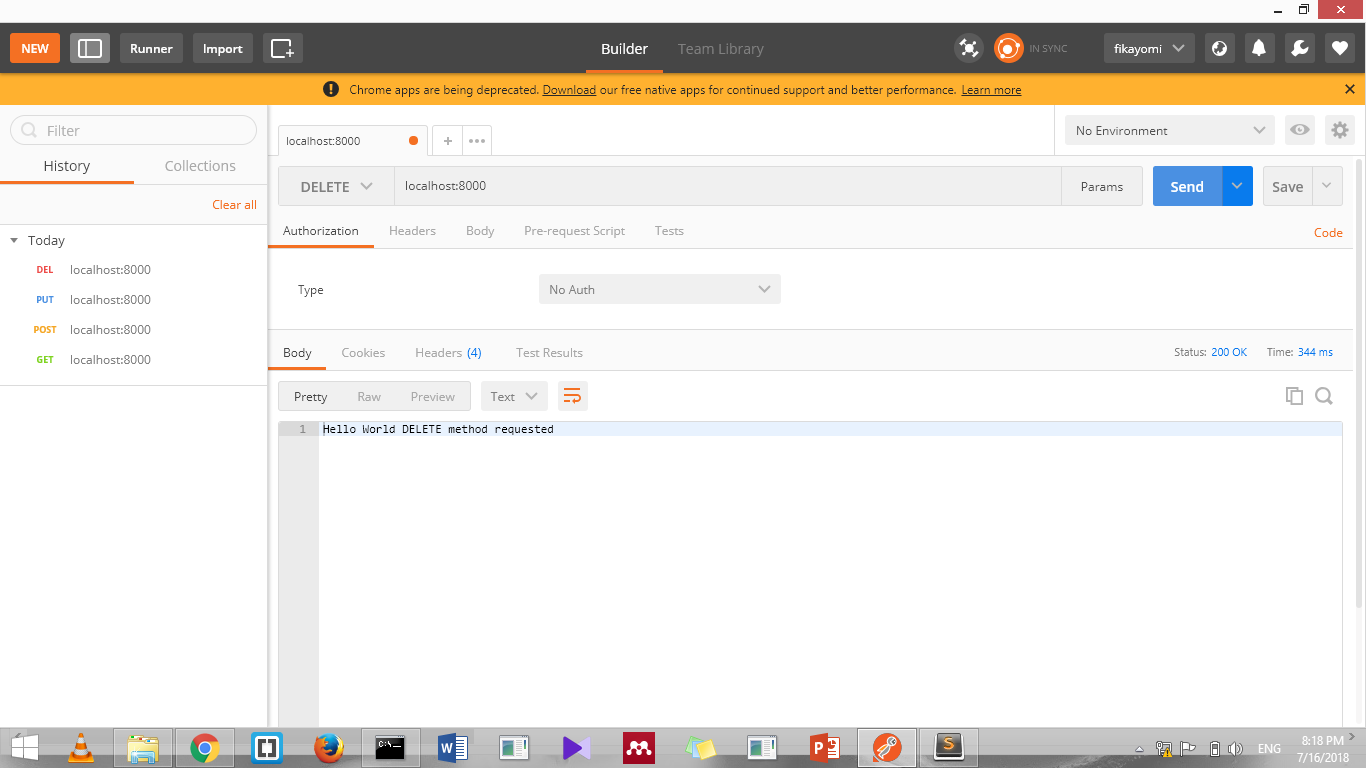1366x768 pixels.
Task: Open new window icon in toolbar
Action: coord(283,48)
